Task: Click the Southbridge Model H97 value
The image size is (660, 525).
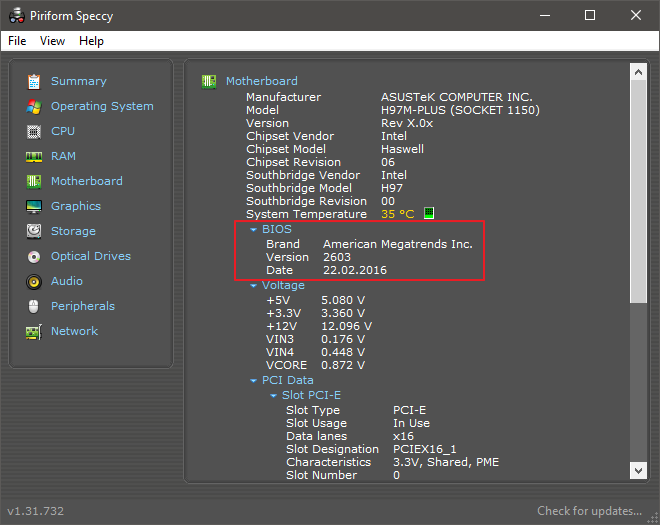Action: (x=392, y=188)
